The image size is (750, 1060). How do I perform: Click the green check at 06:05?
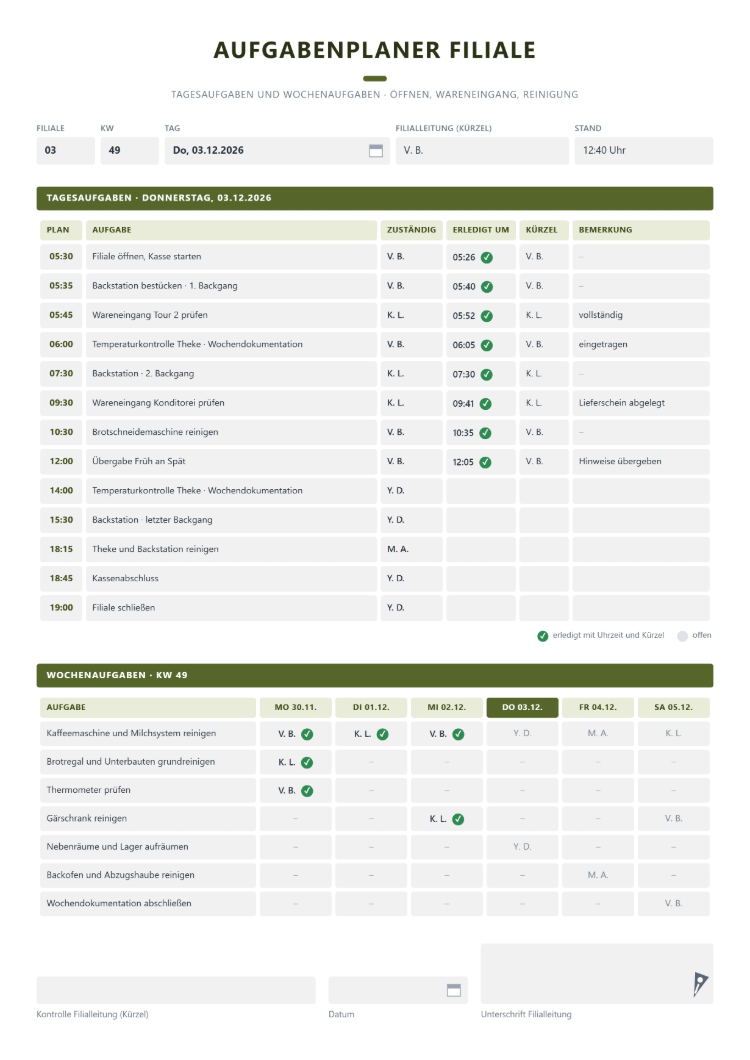487,345
